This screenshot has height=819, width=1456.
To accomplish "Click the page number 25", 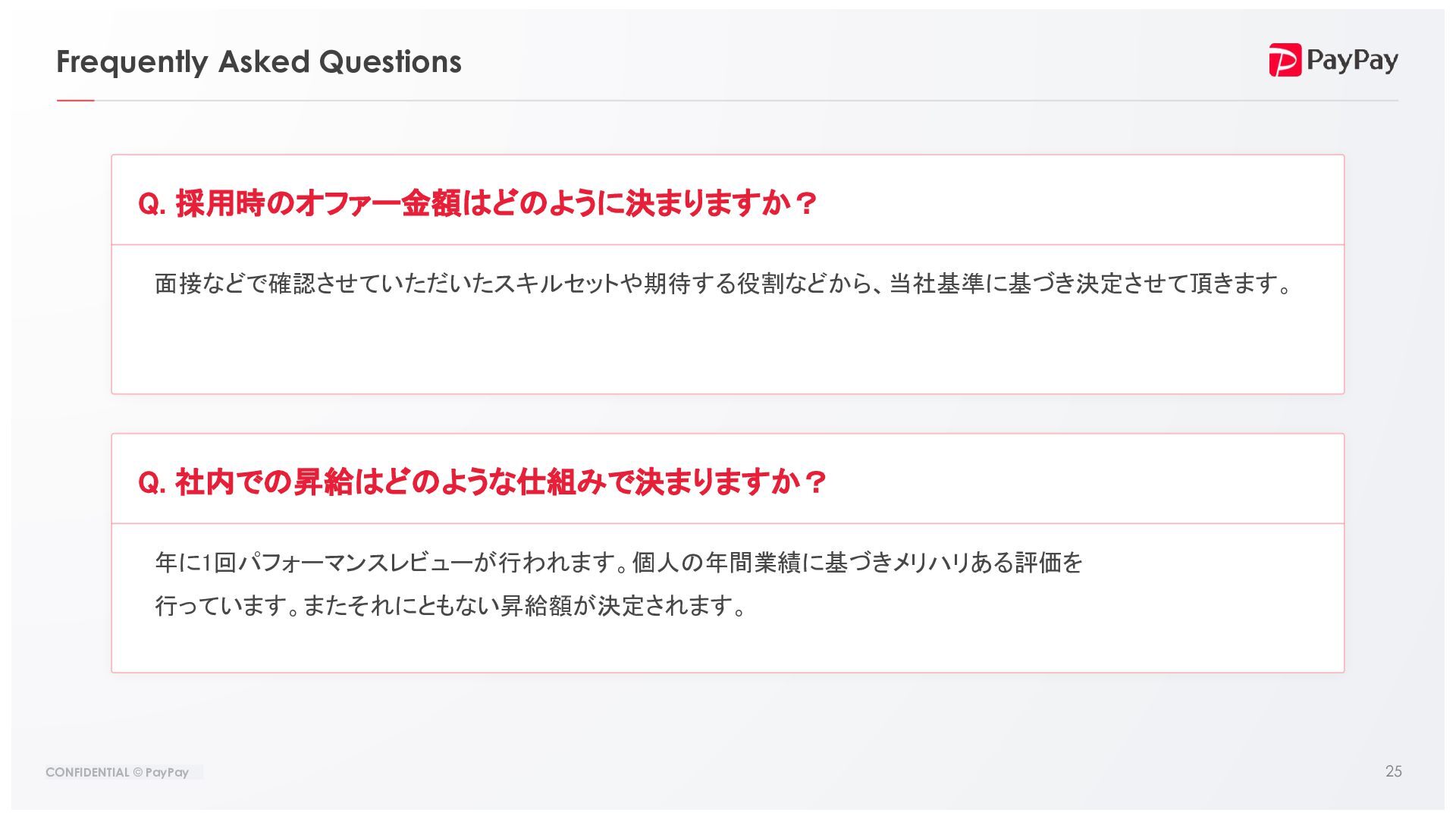I will 1393,771.
